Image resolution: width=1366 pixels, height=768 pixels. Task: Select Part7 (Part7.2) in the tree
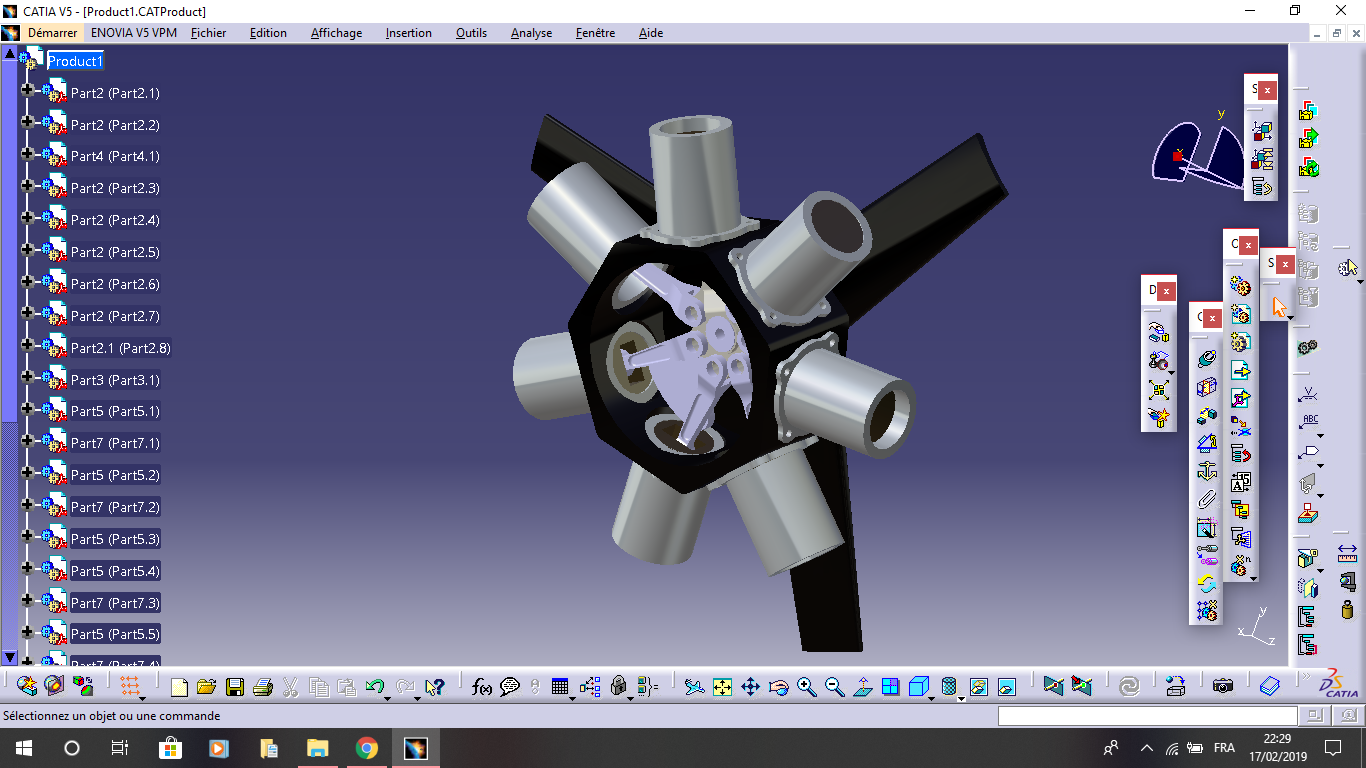coord(115,507)
